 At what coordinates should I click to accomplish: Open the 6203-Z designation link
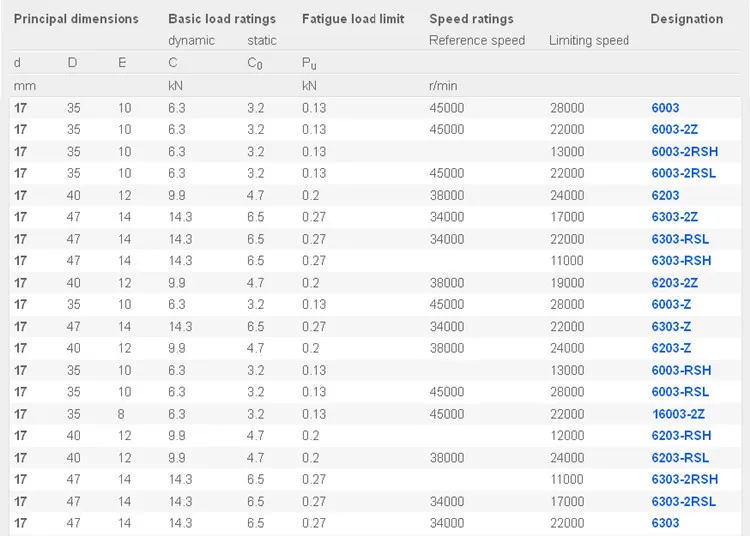tap(671, 348)
